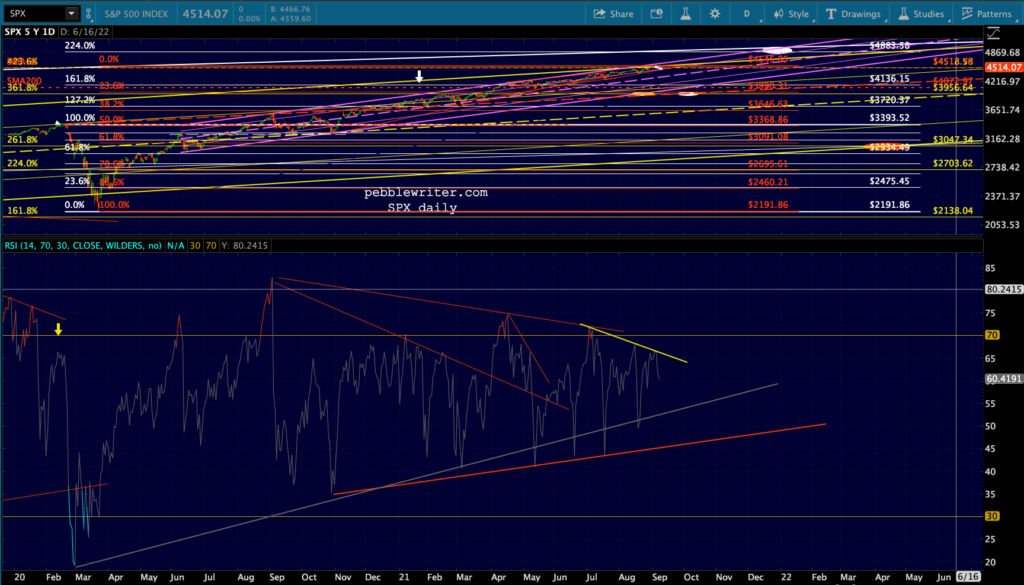
Task: Expand the SPX symbol dropdown arrow
Action: click(71, 13)
